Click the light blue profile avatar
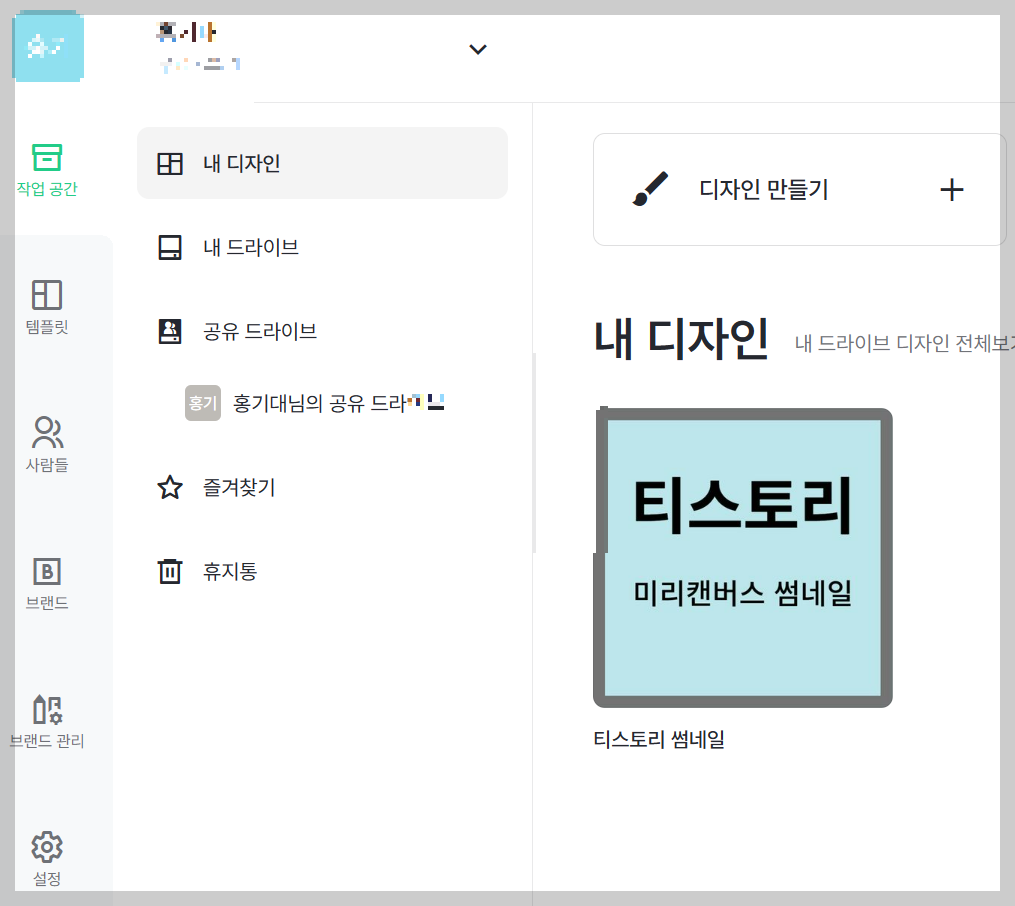The image size is (1015, 906). pyautogui.click(x=49, y=48)
